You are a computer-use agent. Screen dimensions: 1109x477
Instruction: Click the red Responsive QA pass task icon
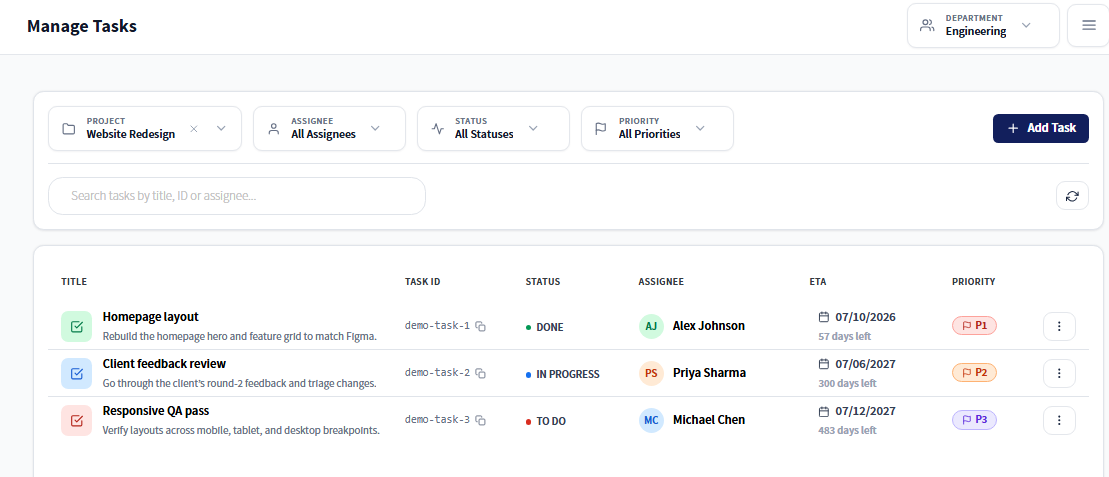76,420
